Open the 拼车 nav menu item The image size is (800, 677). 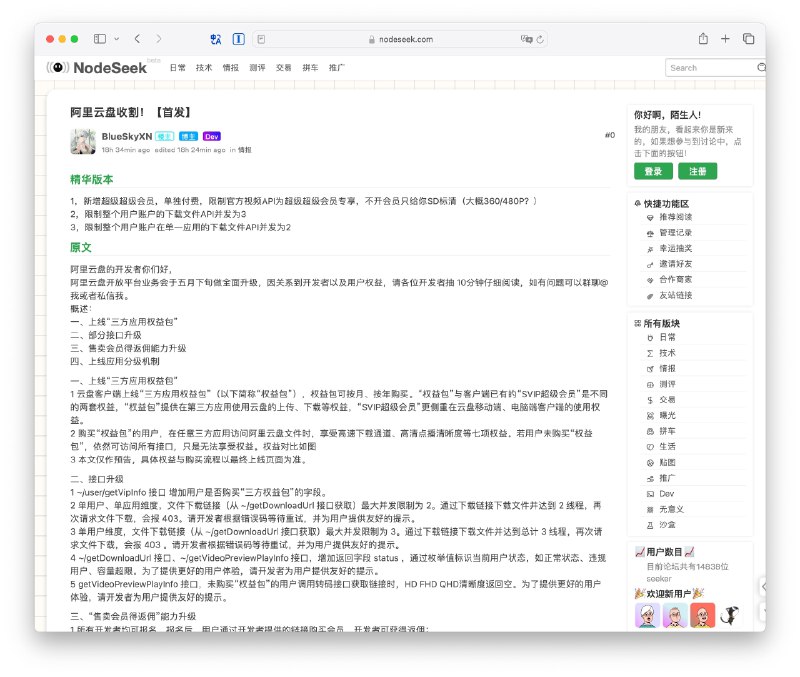(310, 68)
